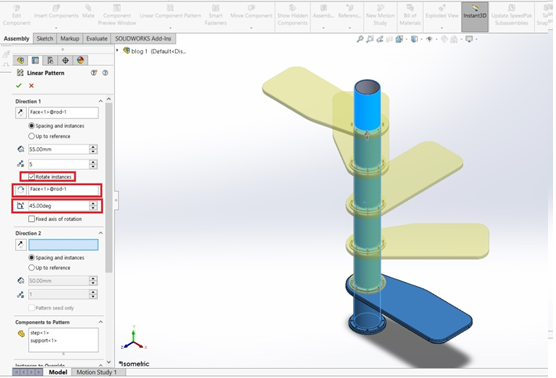Toggle the Rotate instances checkbox
556x378 pixels.
click(32, 177)
